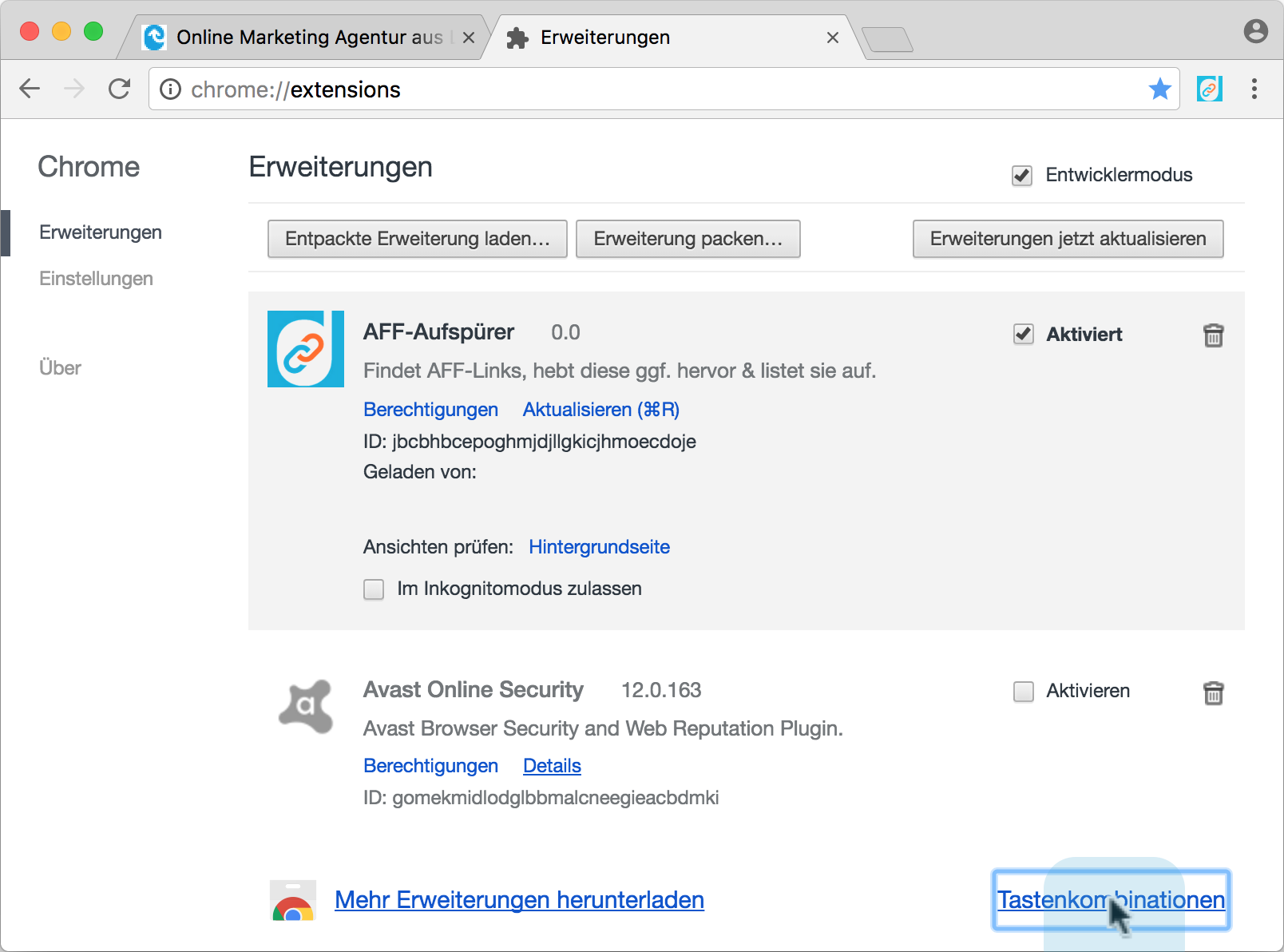Click Erweiterungen jetzt aktualisieren button
The width and height of the screenshot is (1284, 952).
[x=1068, y=239]
